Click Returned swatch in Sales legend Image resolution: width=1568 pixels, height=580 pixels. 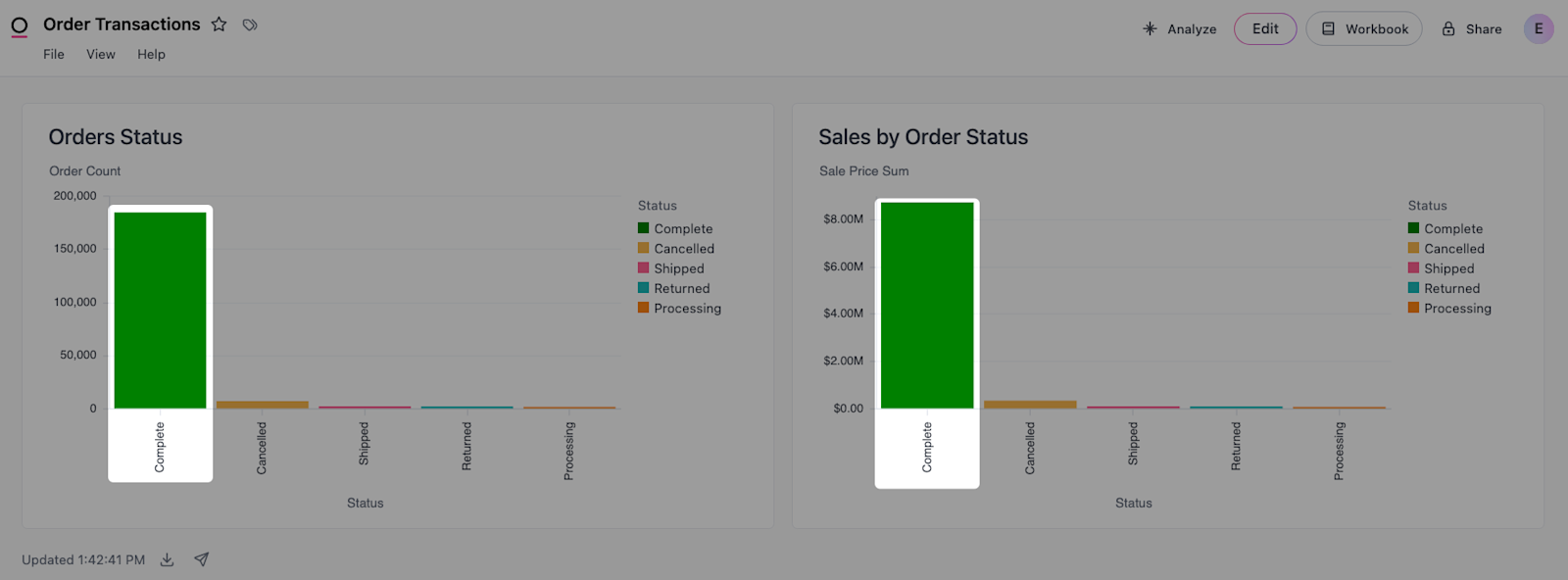click(x=1413, y=288)
